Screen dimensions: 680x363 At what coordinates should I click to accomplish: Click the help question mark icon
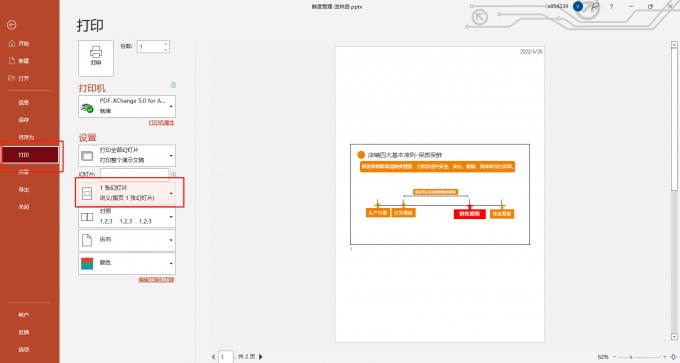(611, 7)
